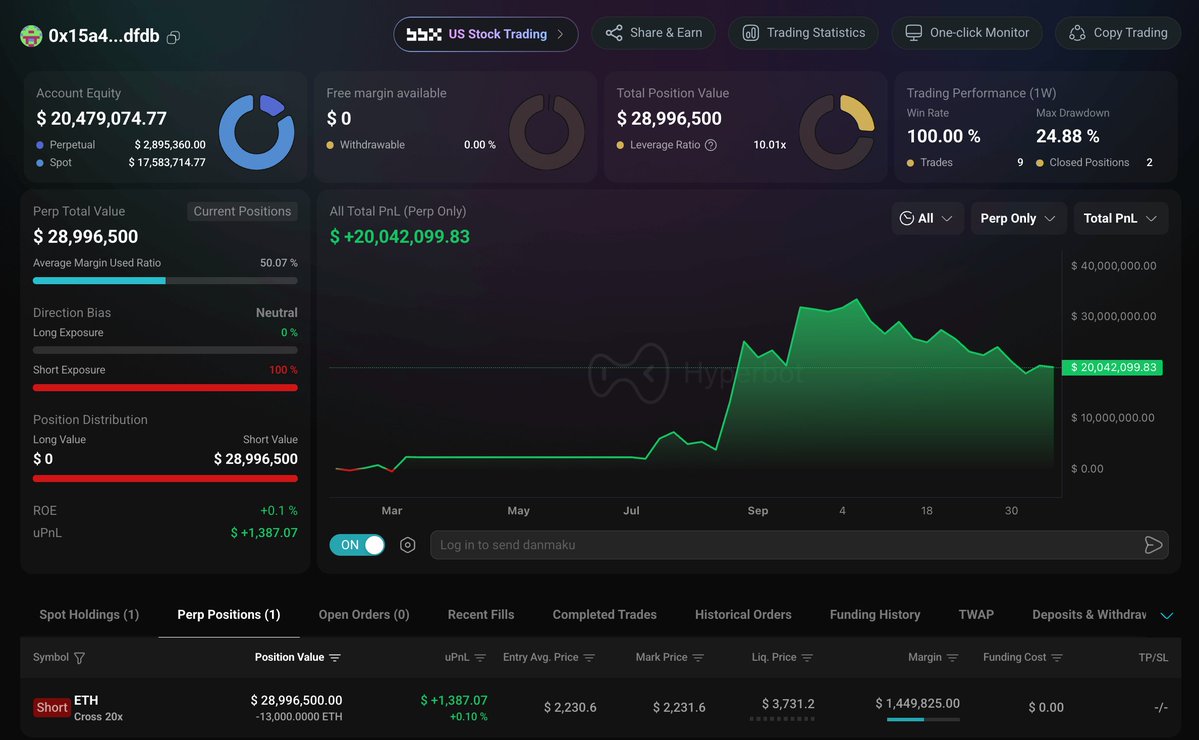Open the Total PnL dropdown
The image size is (1199, 740).
click(x=1120, y=219)
